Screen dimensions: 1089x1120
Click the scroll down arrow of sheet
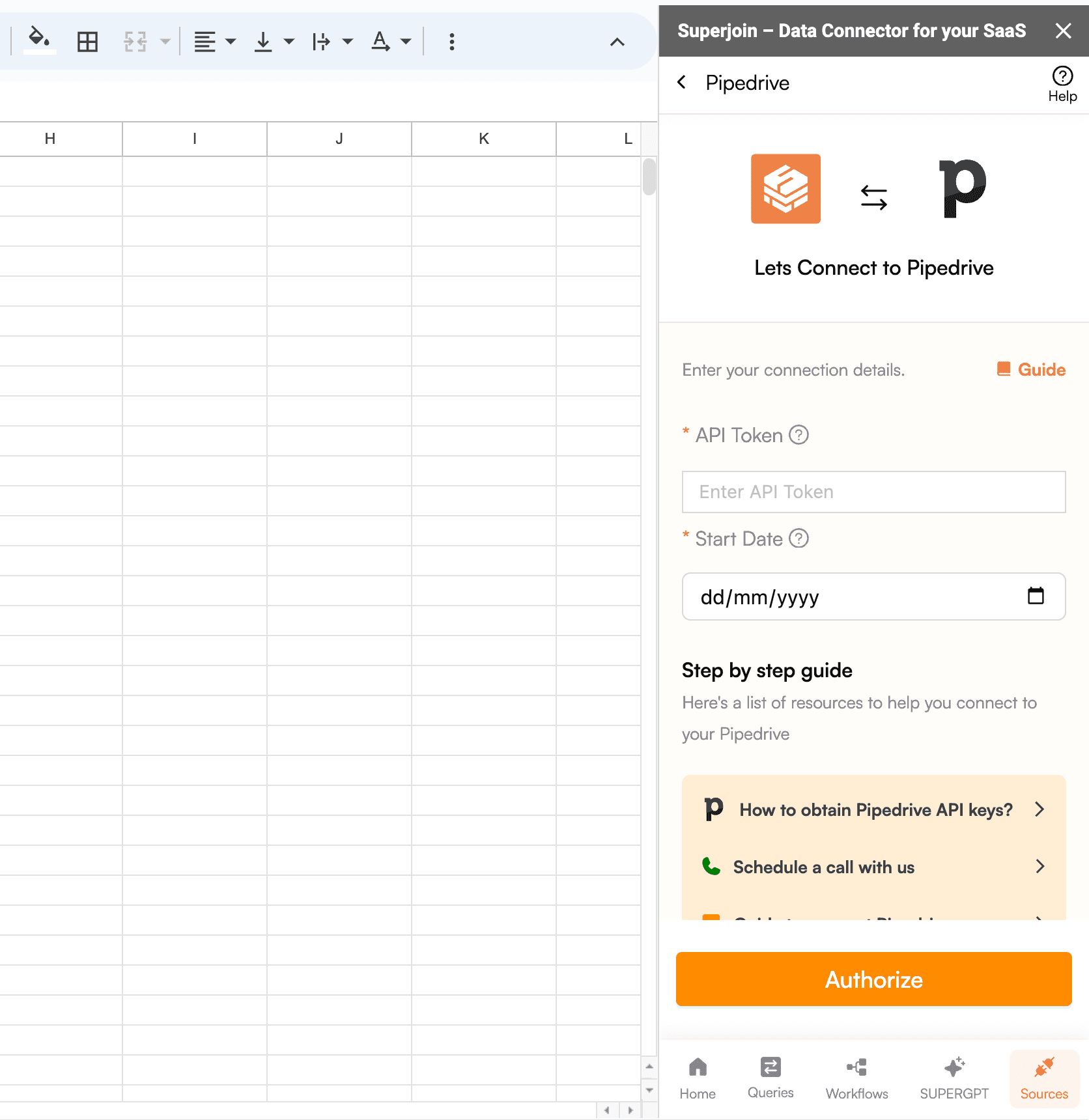649,1090
